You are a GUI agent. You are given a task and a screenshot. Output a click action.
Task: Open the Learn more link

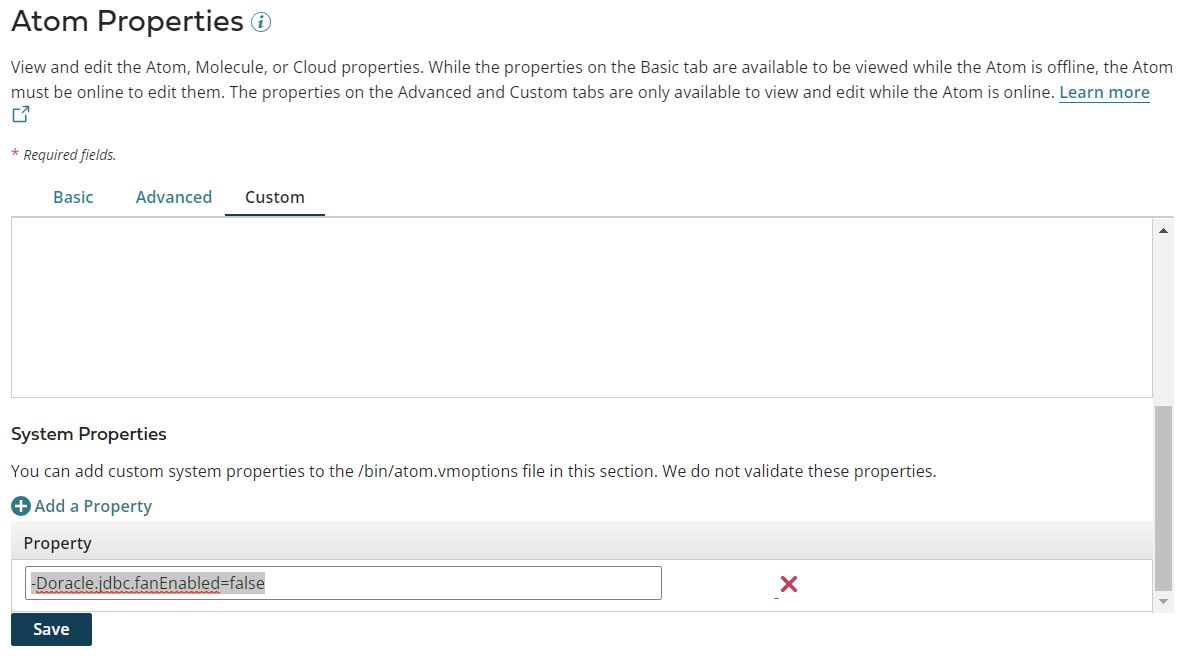1103,92
